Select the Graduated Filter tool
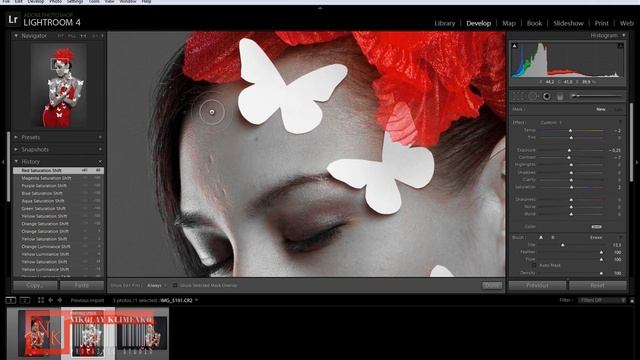The height and width of the screenshot is (360, 640). coord(560,96)
